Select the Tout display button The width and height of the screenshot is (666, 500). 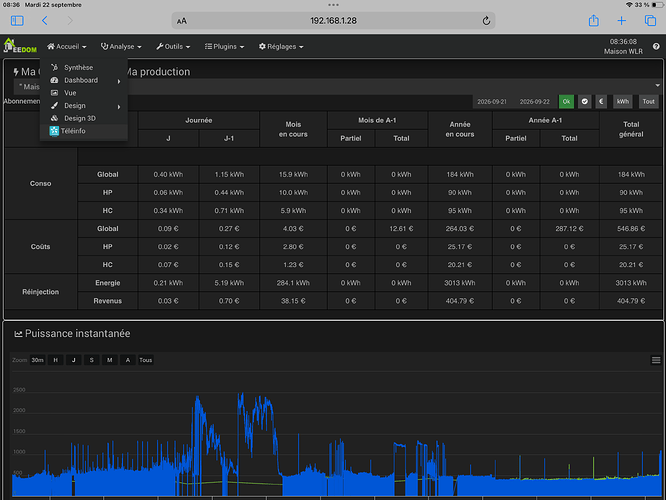[x=649, y=102]
